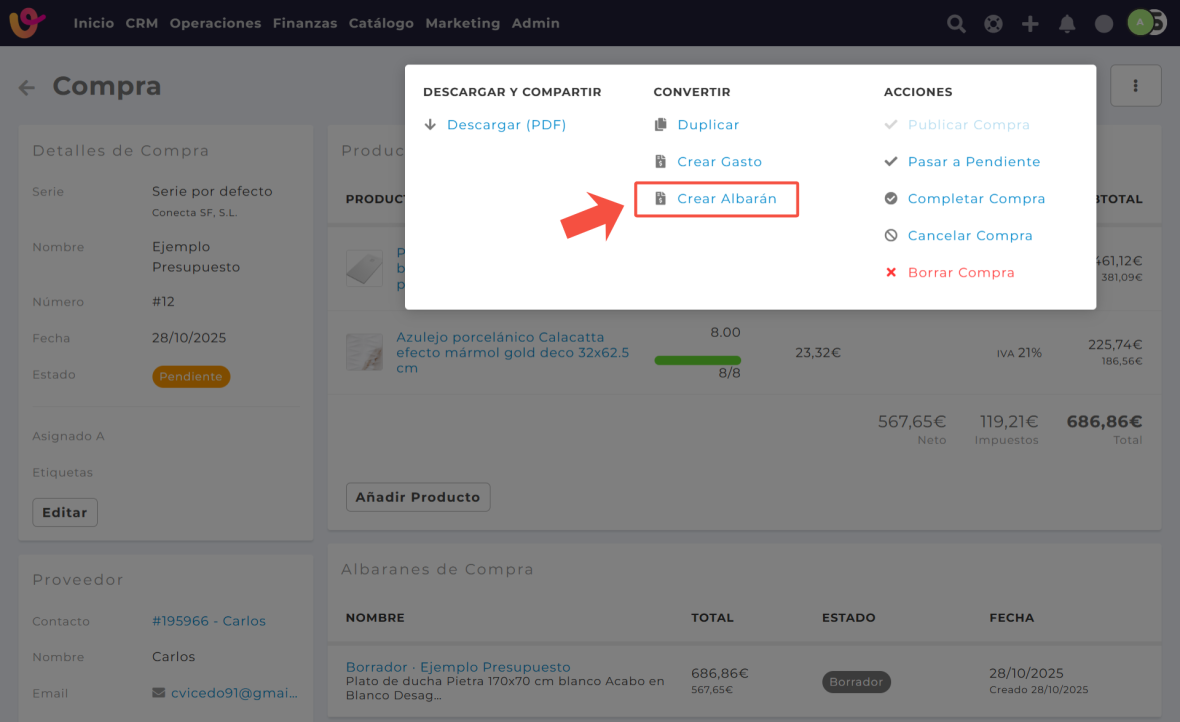Viewport: 1180px width, 722px height.
Task: Click the plus icon to create new
Action: [1030, 23]
